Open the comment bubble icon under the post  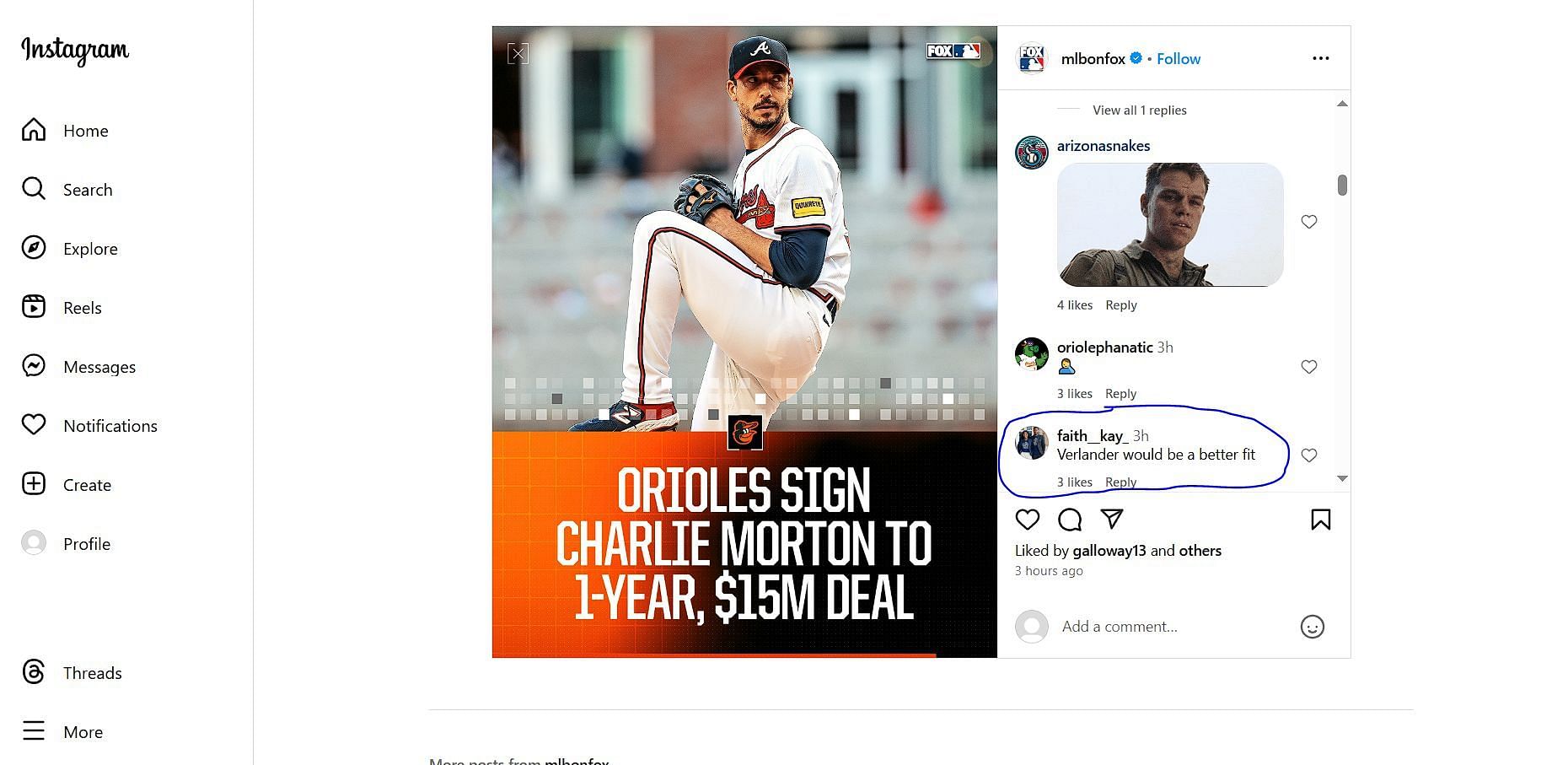[1069, 520]
